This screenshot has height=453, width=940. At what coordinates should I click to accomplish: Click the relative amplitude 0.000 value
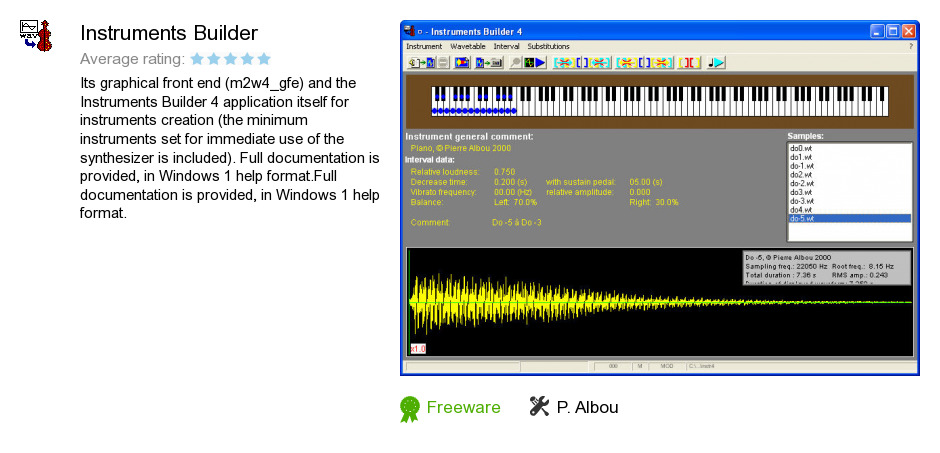[x=640, y=192]
